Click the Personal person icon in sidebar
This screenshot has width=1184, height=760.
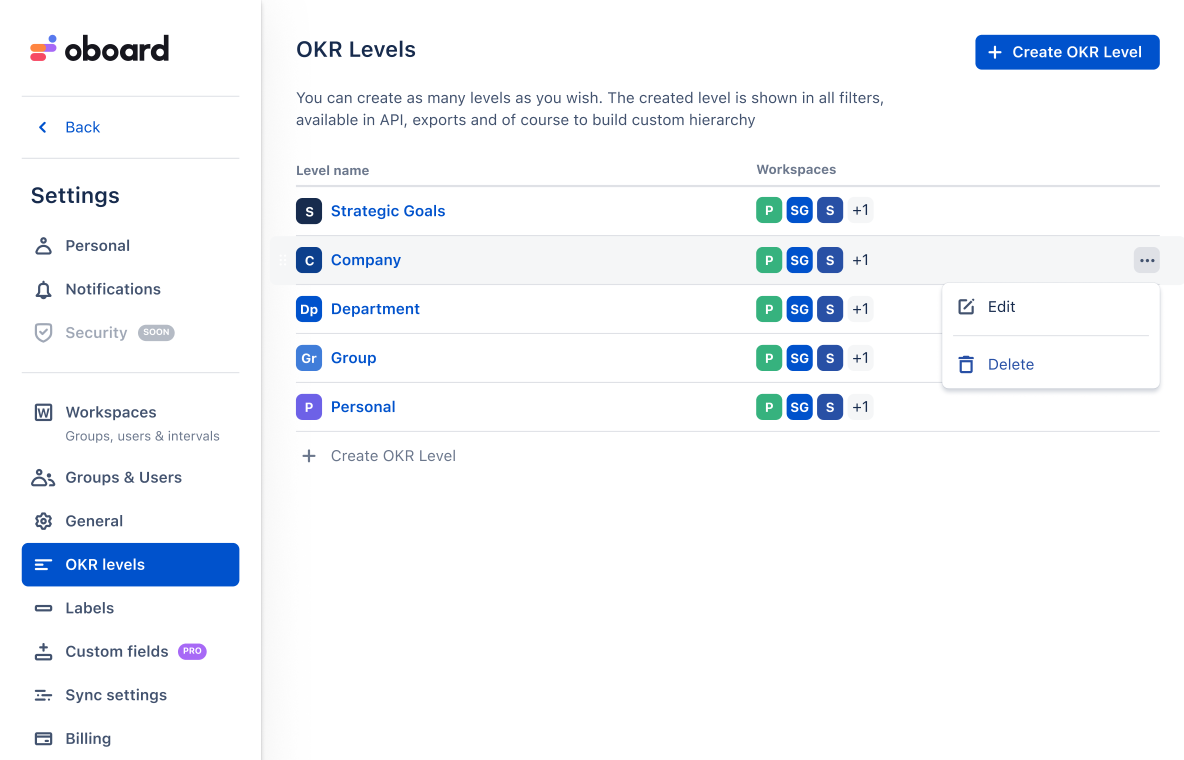pyautogui.click(x=44, y=246)
